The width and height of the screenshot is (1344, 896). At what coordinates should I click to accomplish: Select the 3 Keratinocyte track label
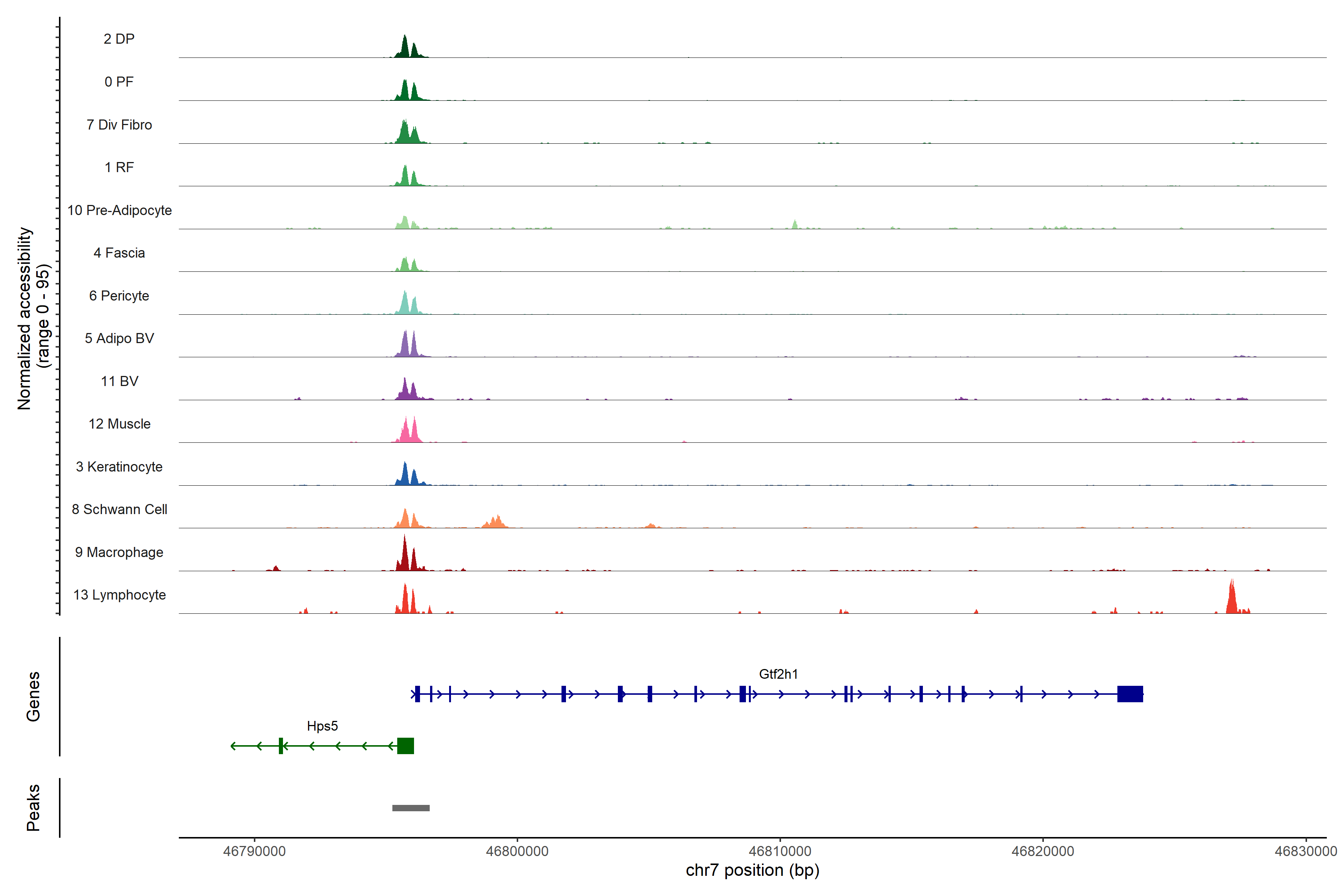(x=119, y=467)
